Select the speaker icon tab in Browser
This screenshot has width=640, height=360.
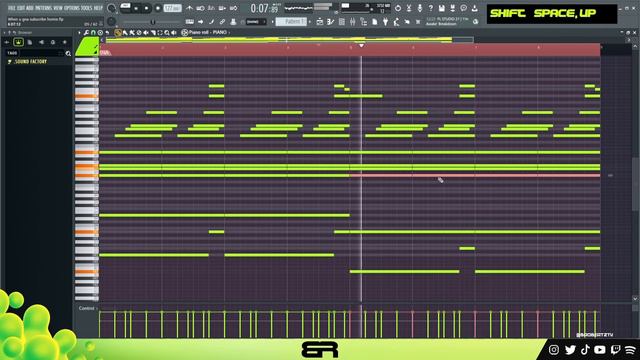tap(41, 42)
